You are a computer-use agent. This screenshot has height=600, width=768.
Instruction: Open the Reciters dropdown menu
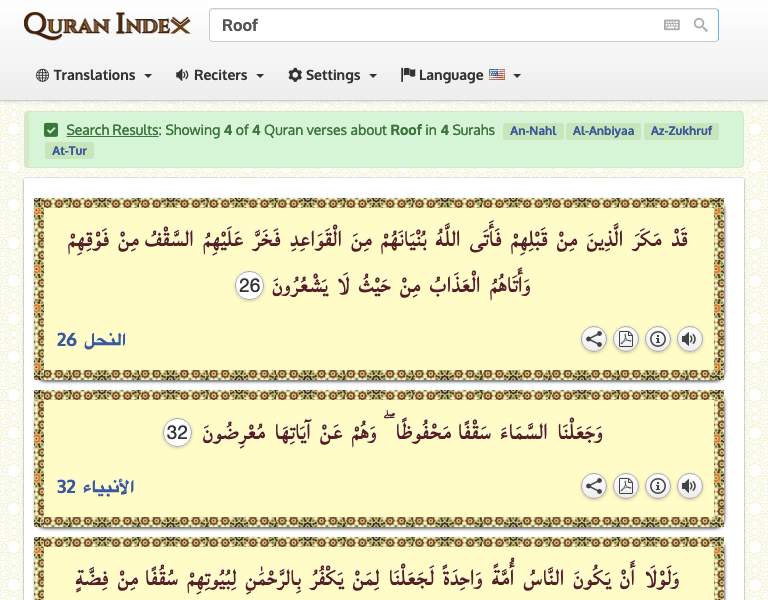point(219,75)
